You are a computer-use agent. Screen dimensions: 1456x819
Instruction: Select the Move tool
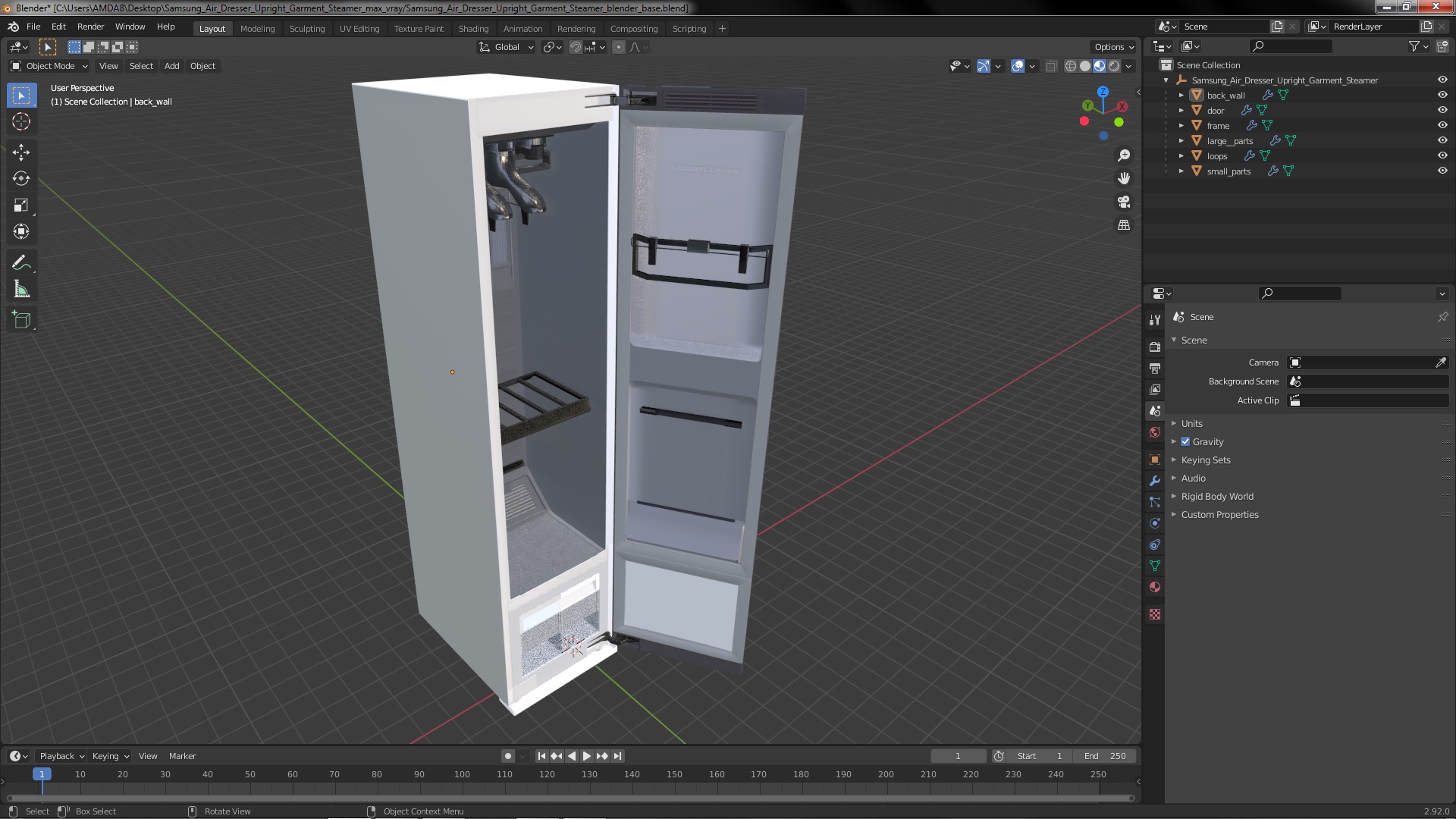click(21, 152)
